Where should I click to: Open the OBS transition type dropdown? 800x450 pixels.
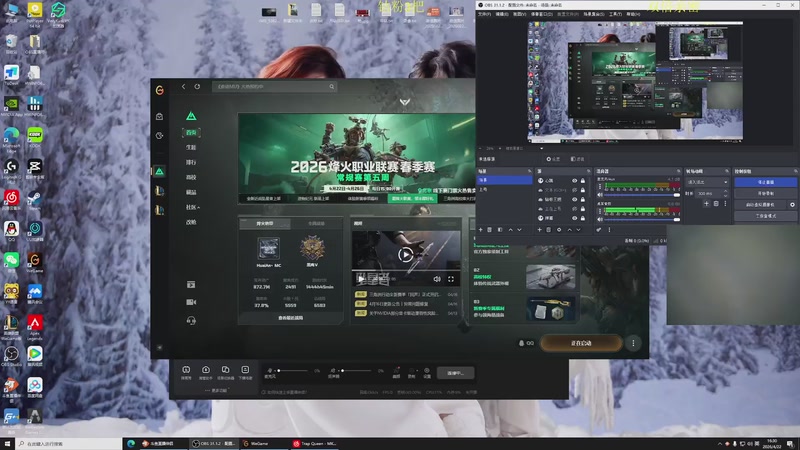(708, 182)
